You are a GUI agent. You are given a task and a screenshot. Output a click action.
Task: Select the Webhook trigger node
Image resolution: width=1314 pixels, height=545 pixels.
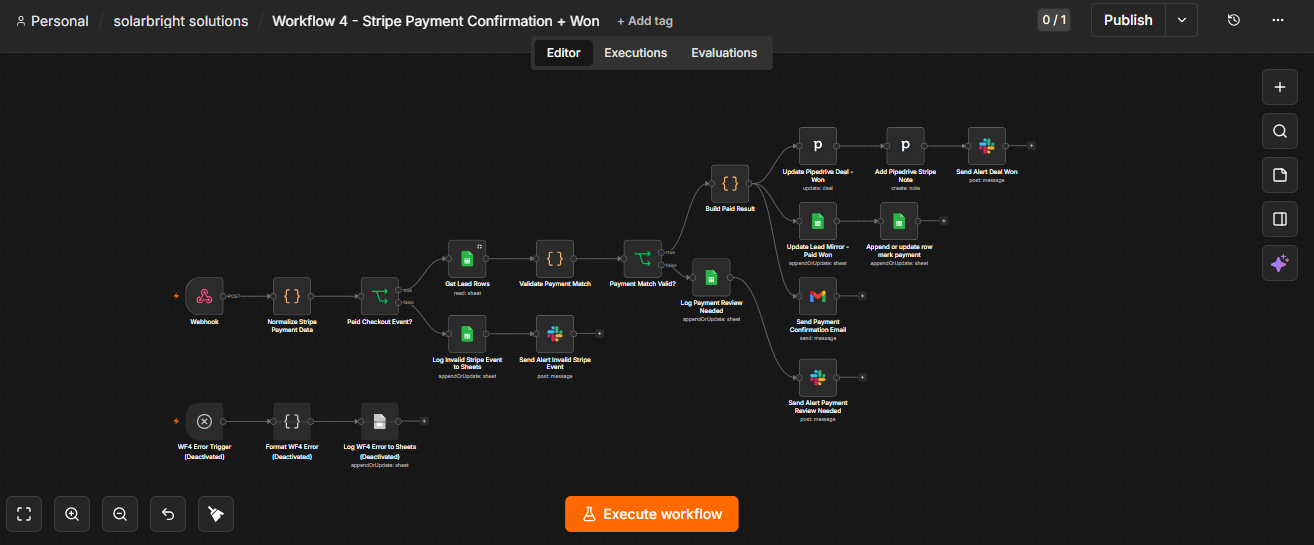coord(204,296)
